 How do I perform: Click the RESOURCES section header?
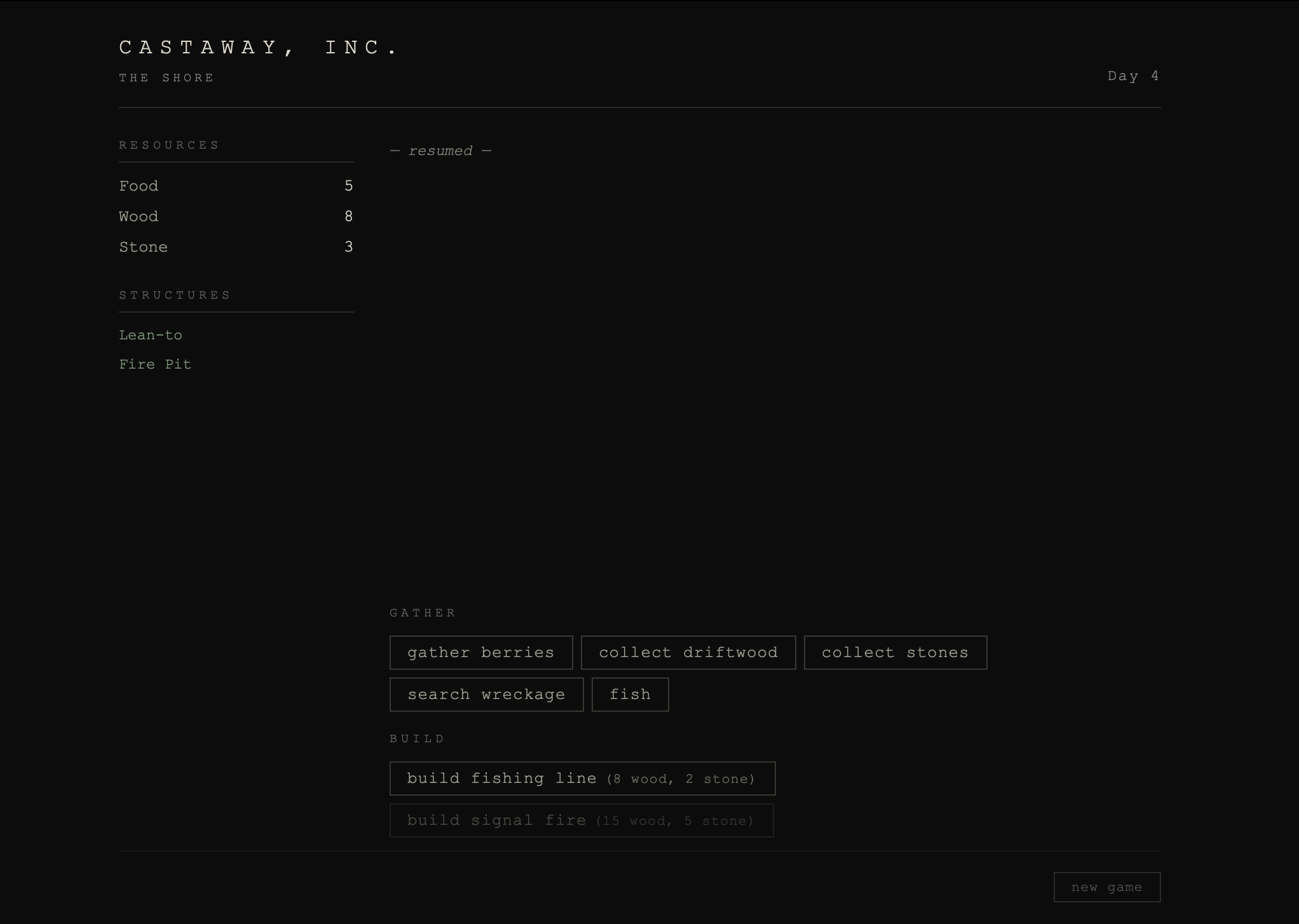[x=169, y=145]
